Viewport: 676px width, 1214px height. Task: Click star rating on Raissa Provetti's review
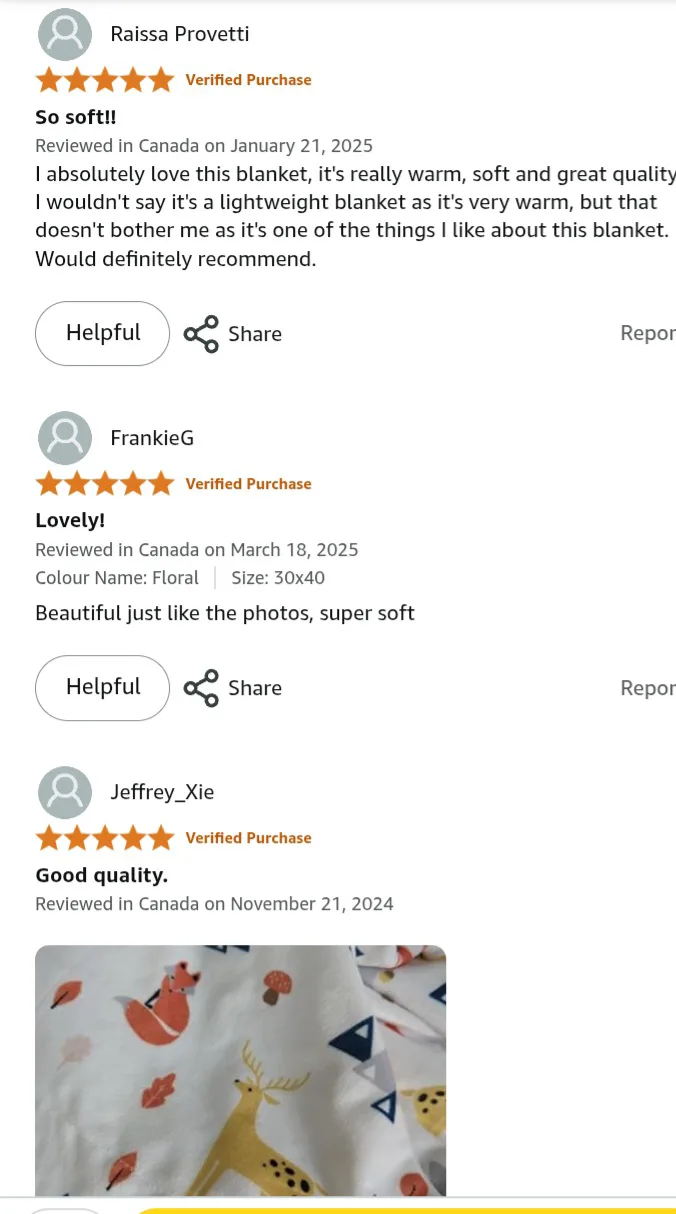point(104,80)
